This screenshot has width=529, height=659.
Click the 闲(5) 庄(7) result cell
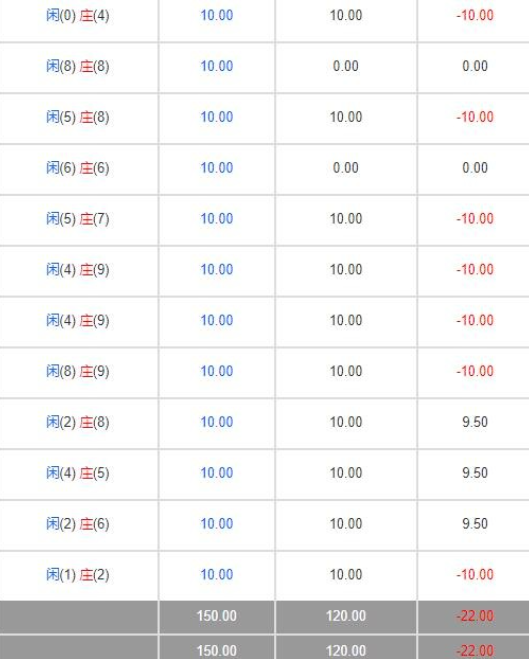pyautogui.click(x=78, y=219)
